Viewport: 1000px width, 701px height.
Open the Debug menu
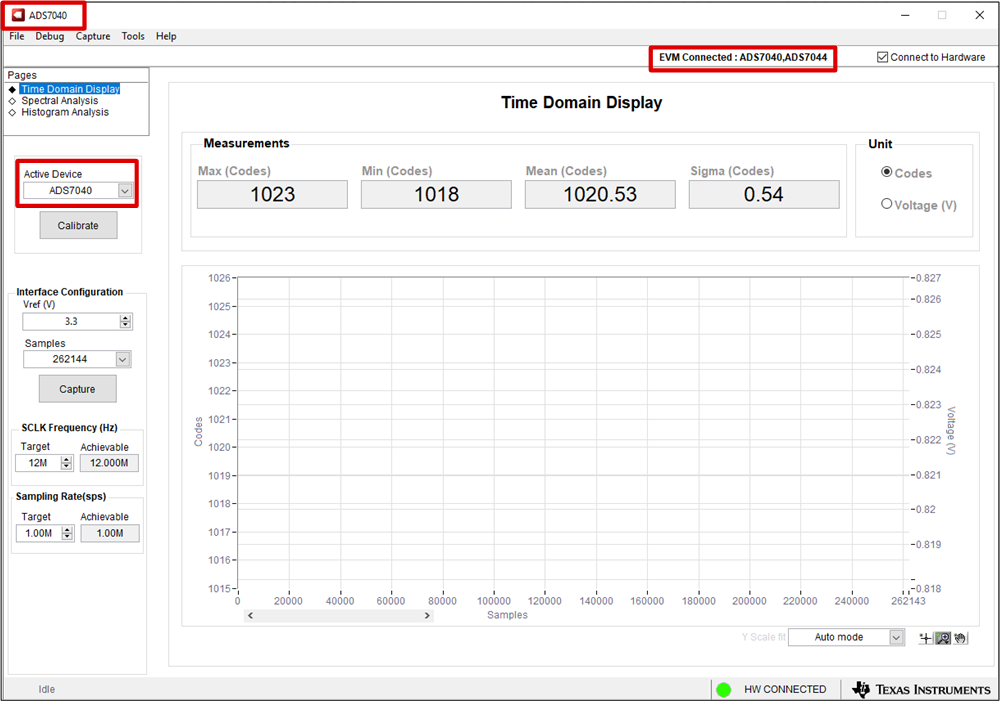(50, 36)
